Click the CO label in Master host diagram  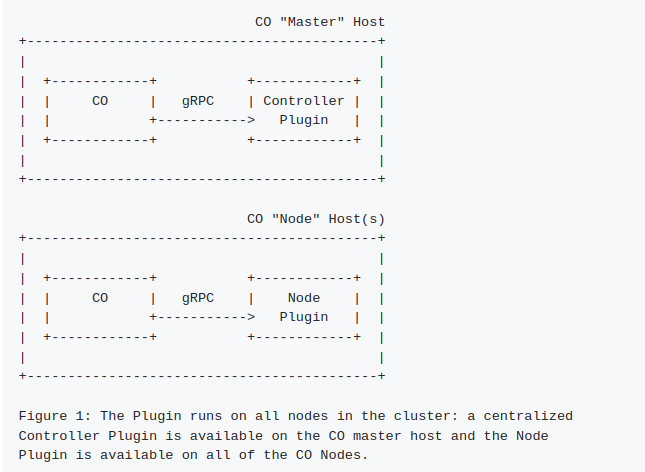click(x=100, y=100)
